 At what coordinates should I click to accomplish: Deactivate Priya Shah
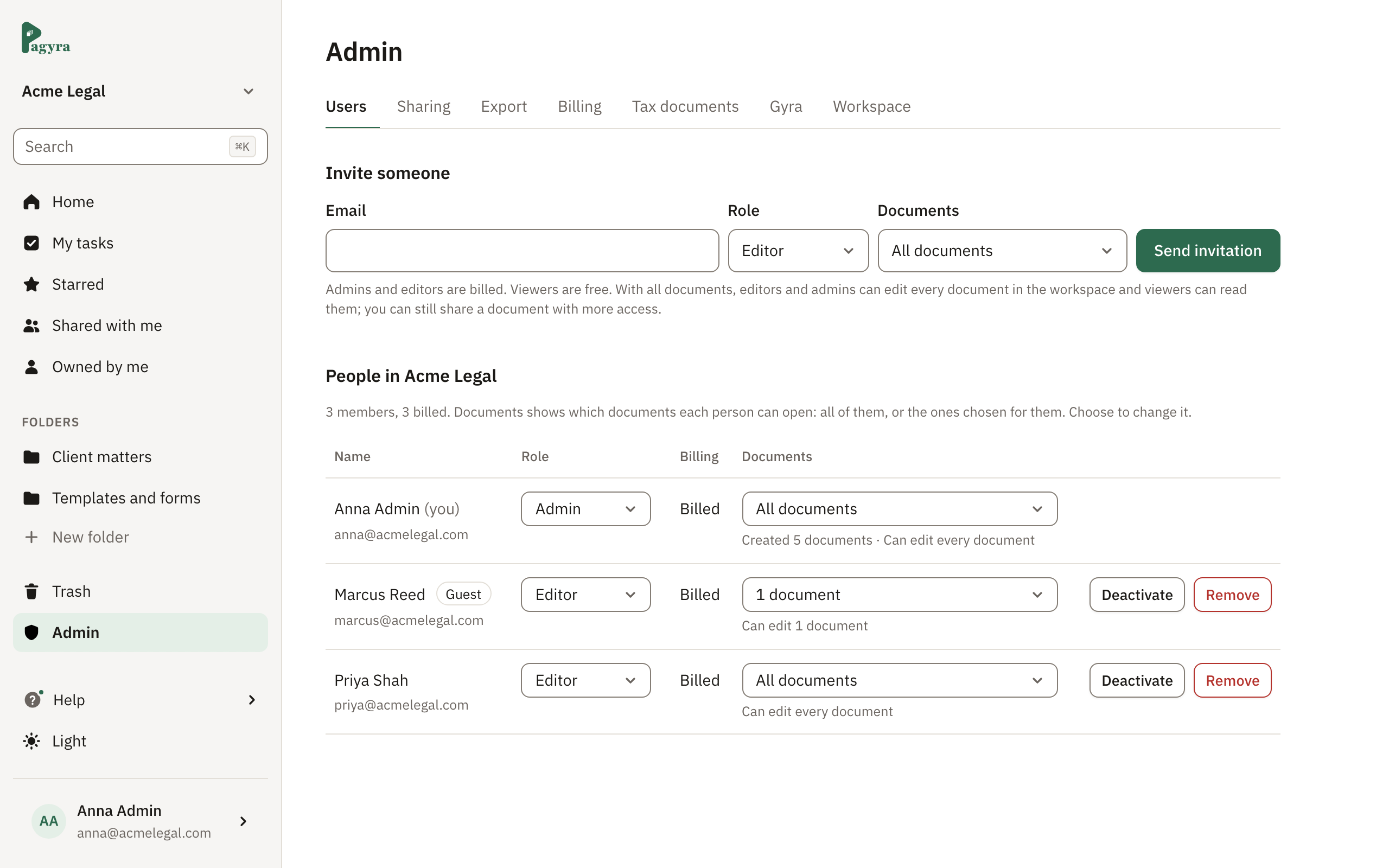pyautogui.click(x=1137, y=680)
